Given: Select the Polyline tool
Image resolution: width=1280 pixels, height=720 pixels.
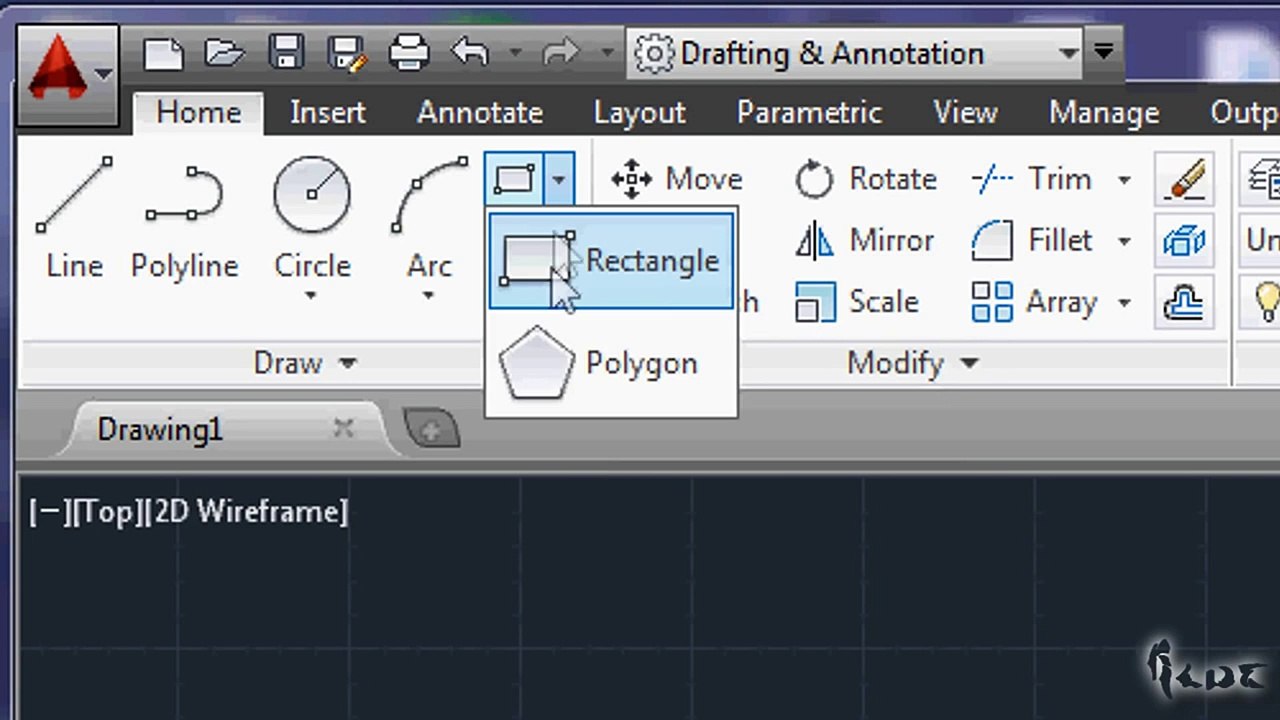Looking at the screenshot, I should coord(184,218).
